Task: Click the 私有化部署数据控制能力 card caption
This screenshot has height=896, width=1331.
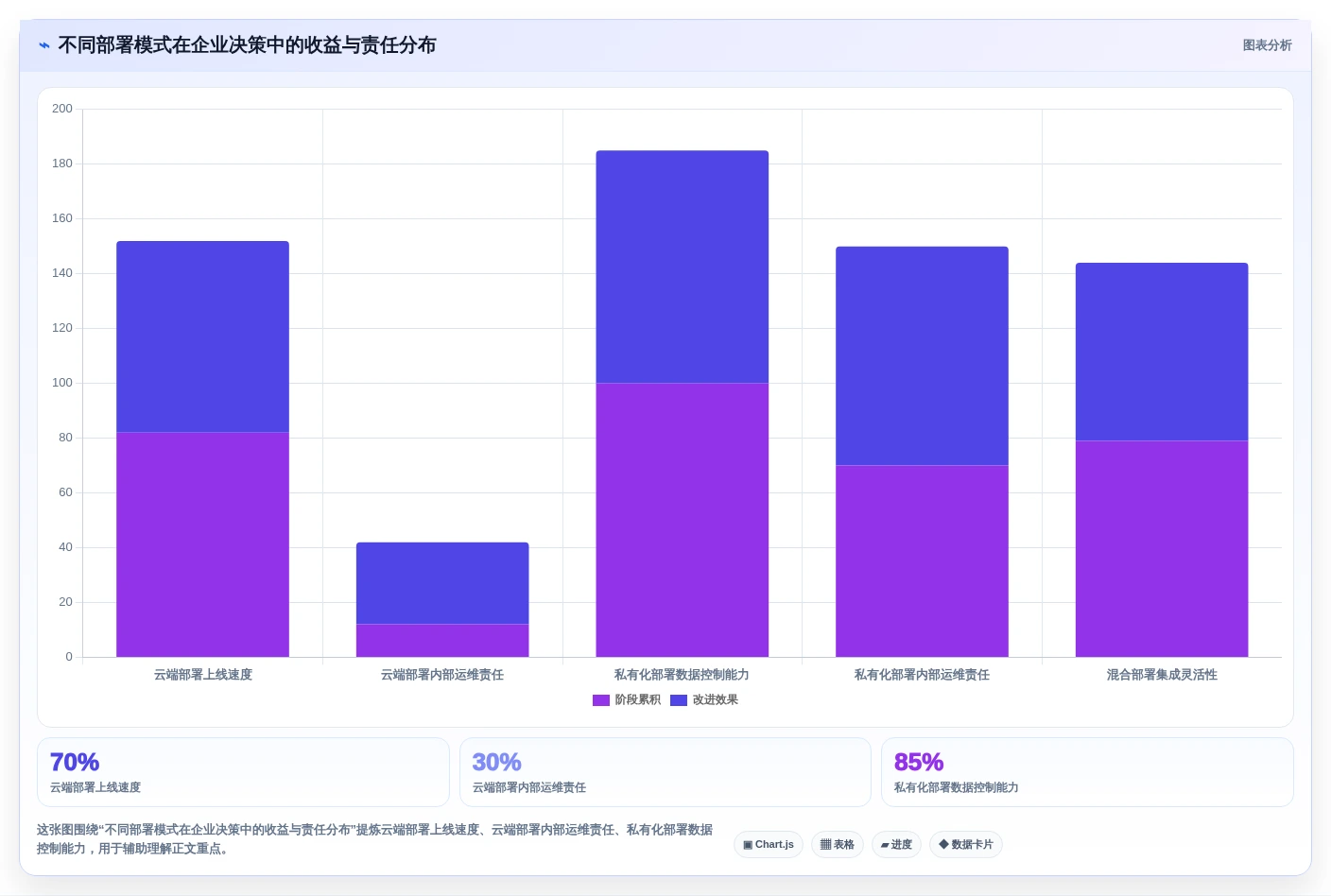Action: 957,787
